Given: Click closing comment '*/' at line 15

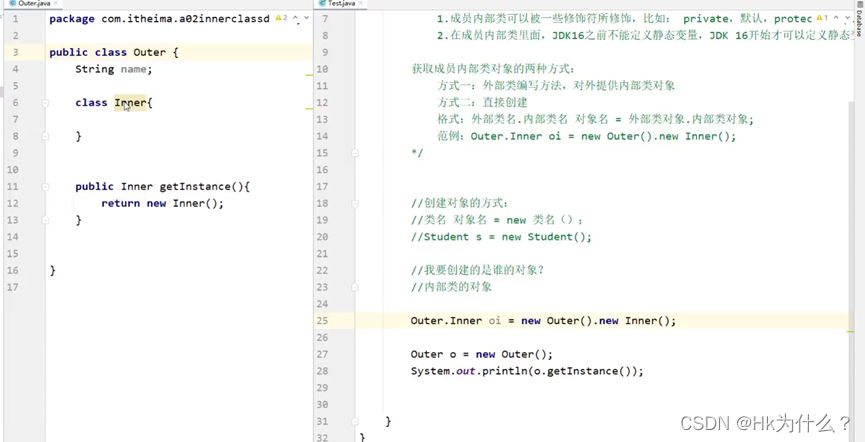Looking at the screenshot, I should point(417,153).
